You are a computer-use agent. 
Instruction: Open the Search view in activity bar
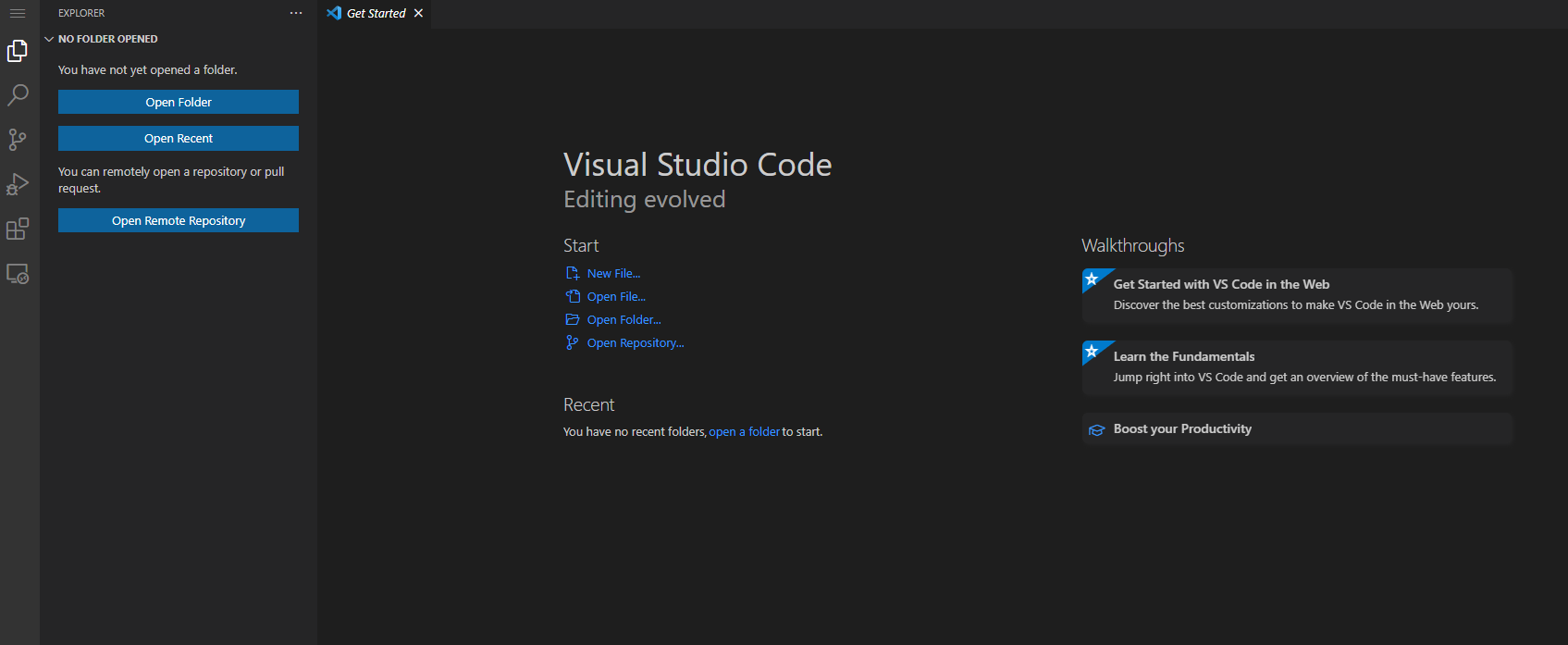coord(18,95)
